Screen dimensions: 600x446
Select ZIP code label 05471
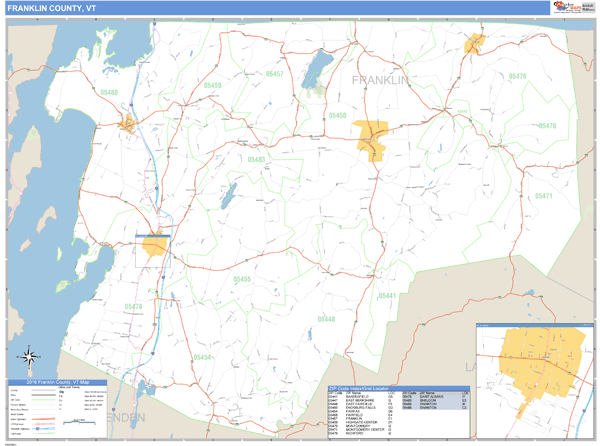click(543, 196)
